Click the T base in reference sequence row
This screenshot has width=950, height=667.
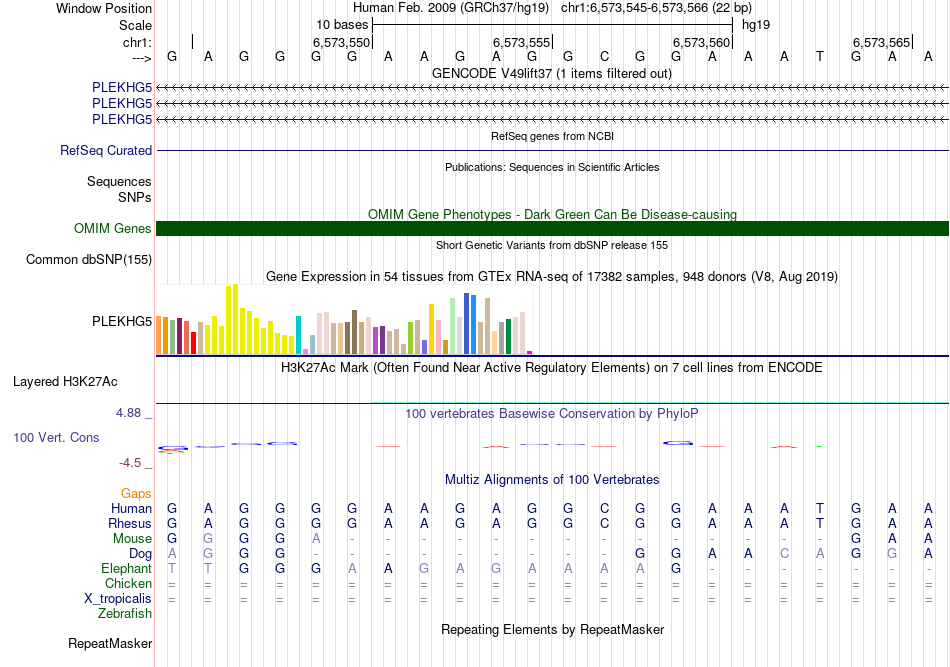[x=819, y=56]
